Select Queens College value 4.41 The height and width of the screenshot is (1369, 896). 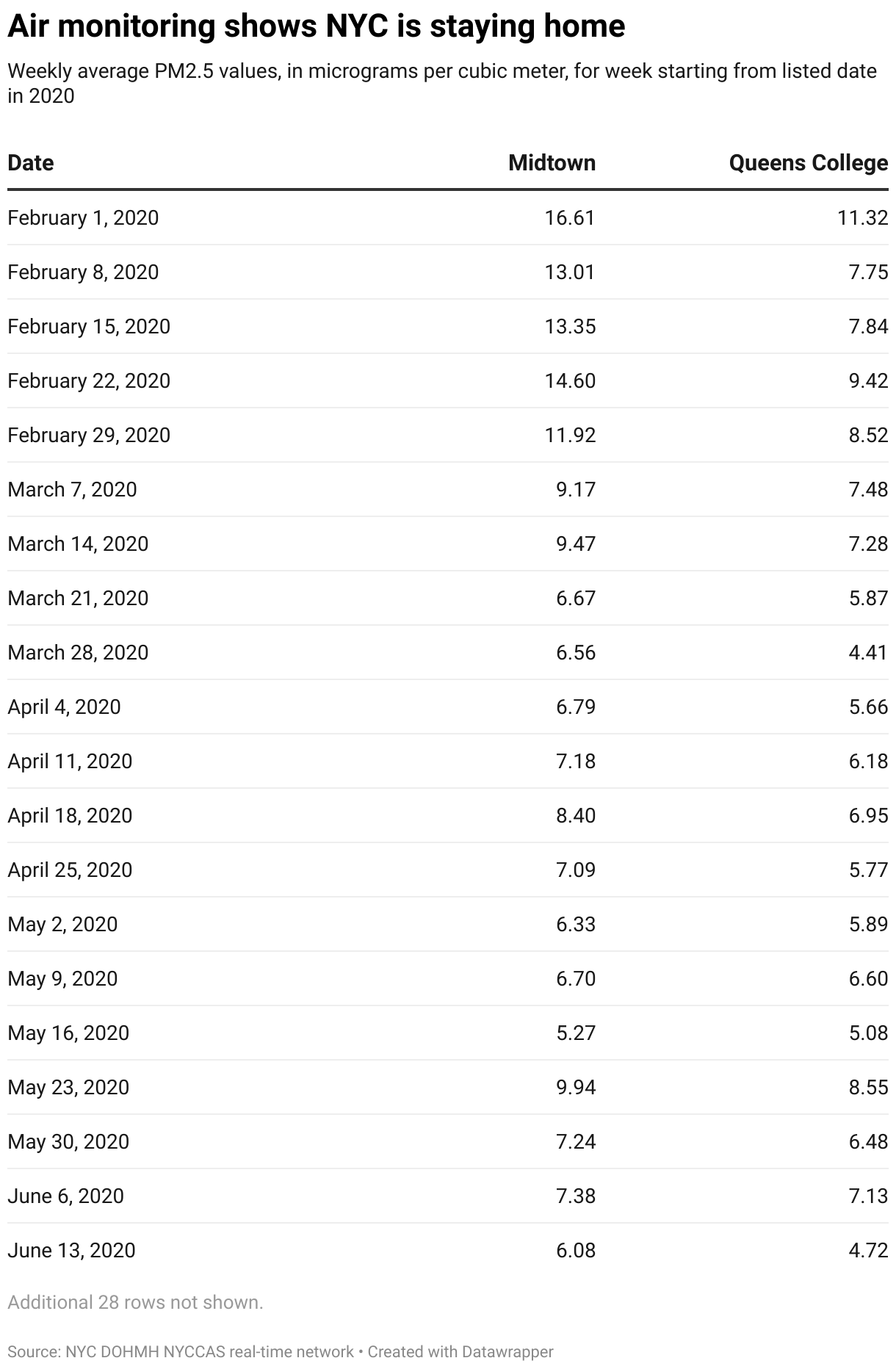tap(868, 652)
